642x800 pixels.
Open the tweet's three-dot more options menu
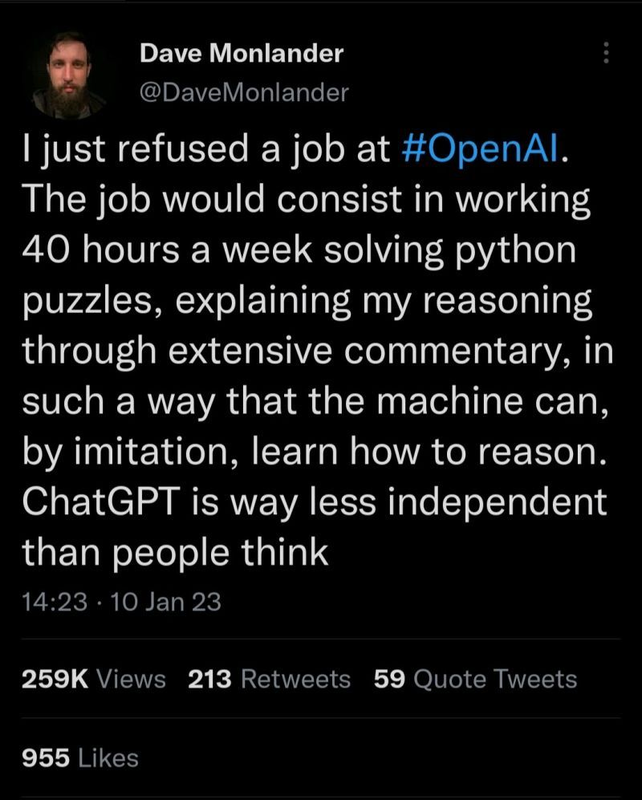coord(603,53)
